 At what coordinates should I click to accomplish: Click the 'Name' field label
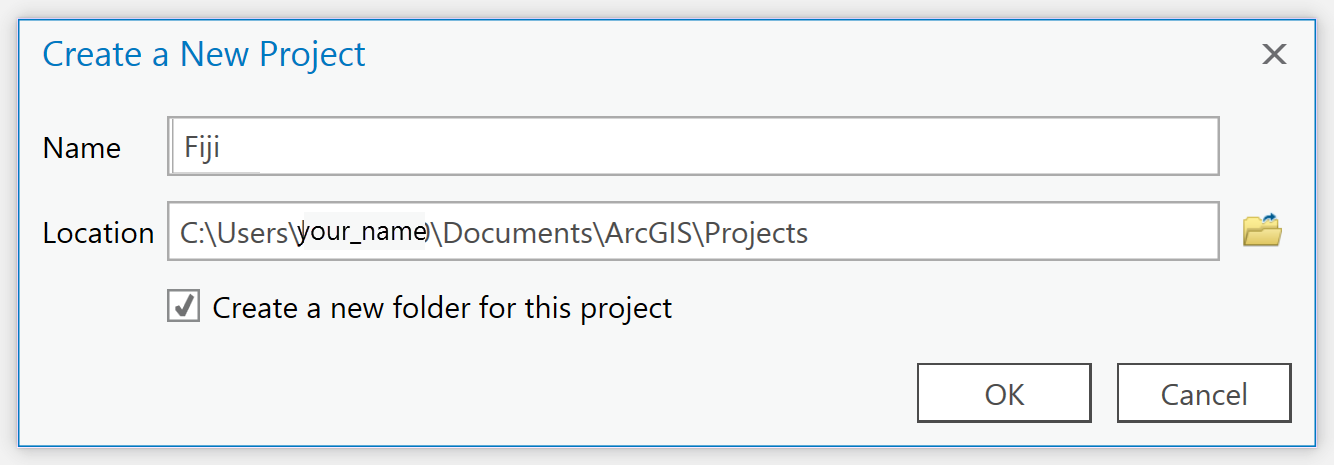[x=81, y=148]
